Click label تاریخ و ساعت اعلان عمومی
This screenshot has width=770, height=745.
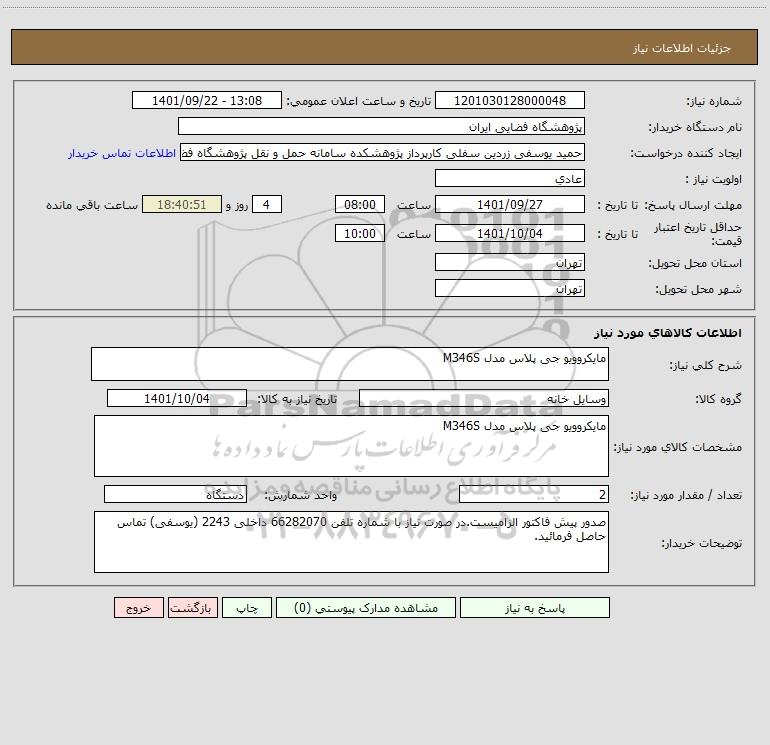tap(359, 102)
